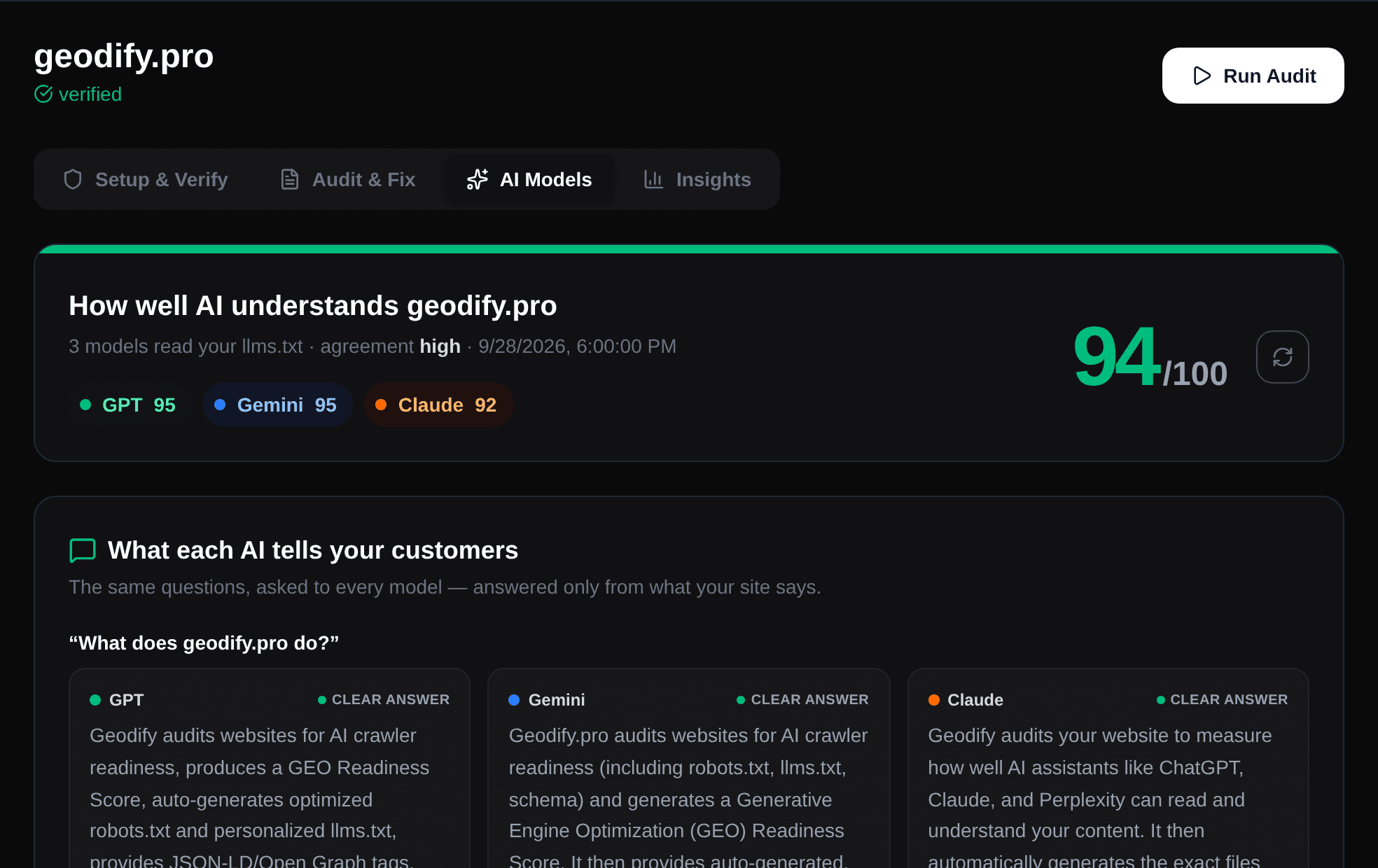Click the refresh icon beside the 94 score
The width and height of the screenshot is (1378, 868).
coord(1282,357)
